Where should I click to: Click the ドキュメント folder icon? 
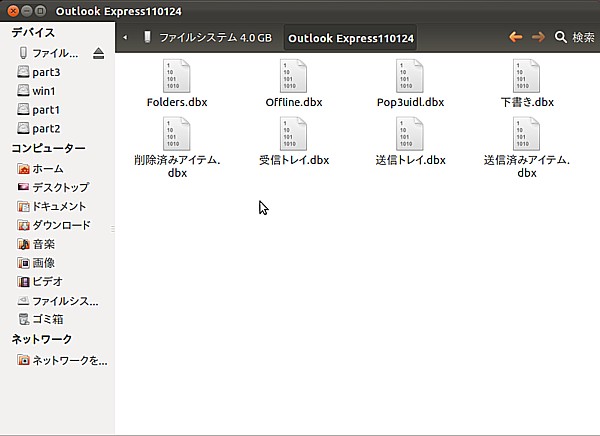tap(23, 206)
